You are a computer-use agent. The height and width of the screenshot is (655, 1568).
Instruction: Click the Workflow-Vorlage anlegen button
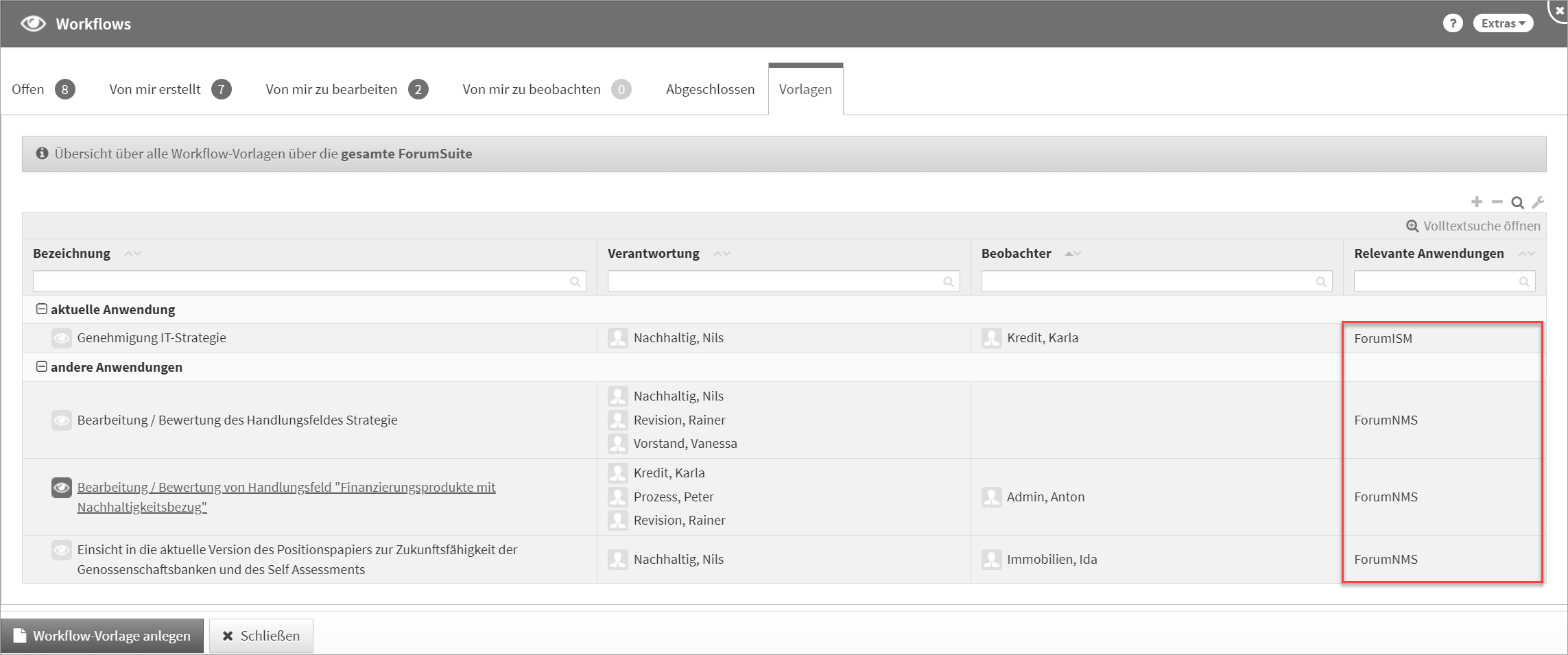(x=102, y=636)
